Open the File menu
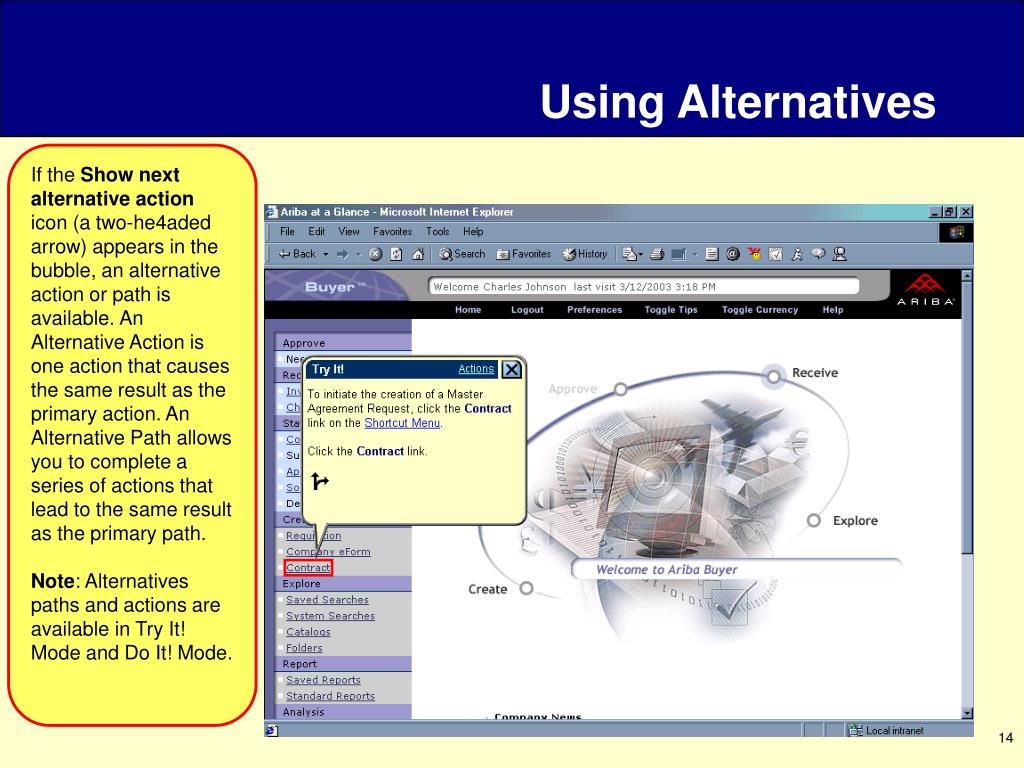The height and width of the screenshot is (768, 1024). point(287,231)
